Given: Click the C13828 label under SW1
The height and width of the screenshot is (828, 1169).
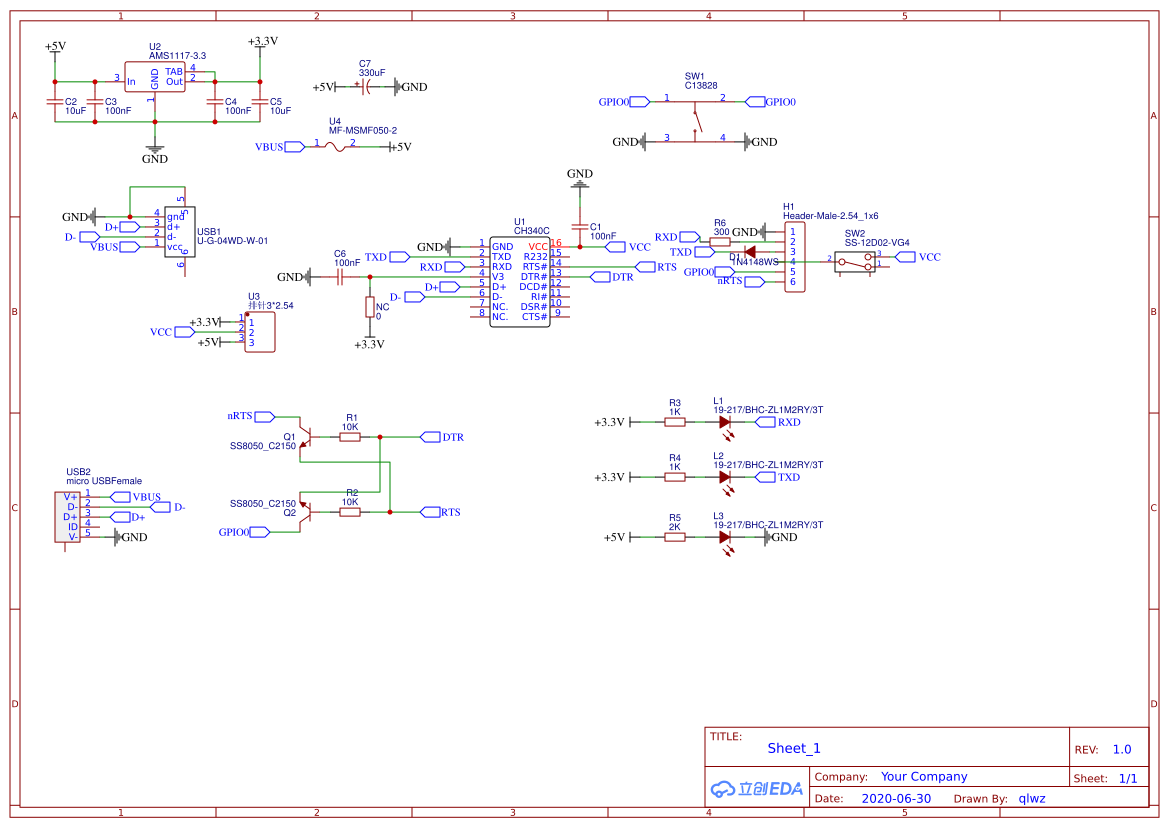Looking at the screenshot, I should (701, 86).
